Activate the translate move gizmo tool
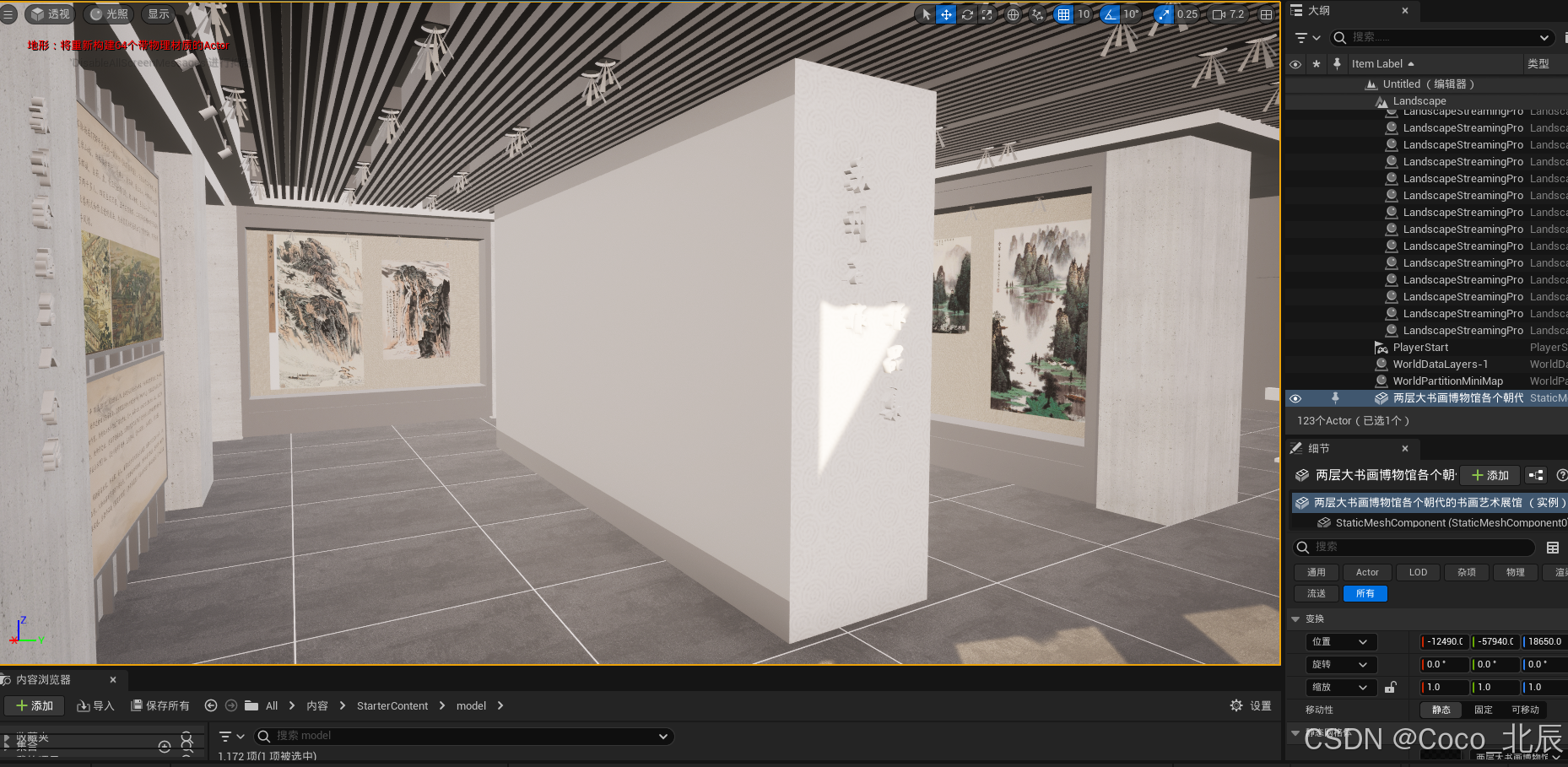The width and height of the screenshot is (1568, 767). click(946, 14)
